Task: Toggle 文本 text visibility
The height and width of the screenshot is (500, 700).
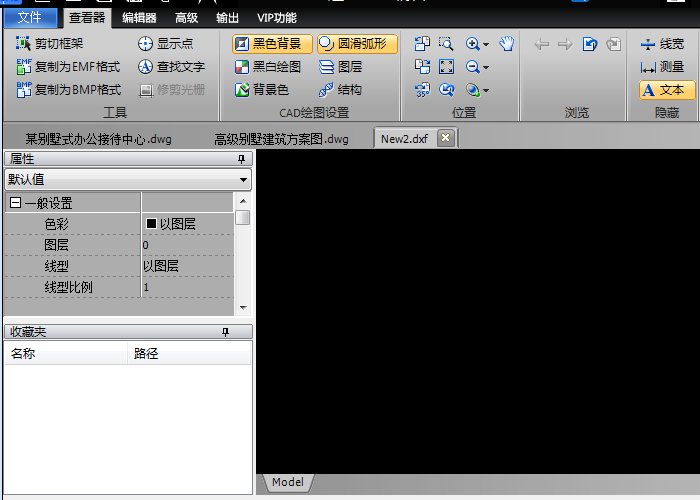Action: [x=667, y=90]
